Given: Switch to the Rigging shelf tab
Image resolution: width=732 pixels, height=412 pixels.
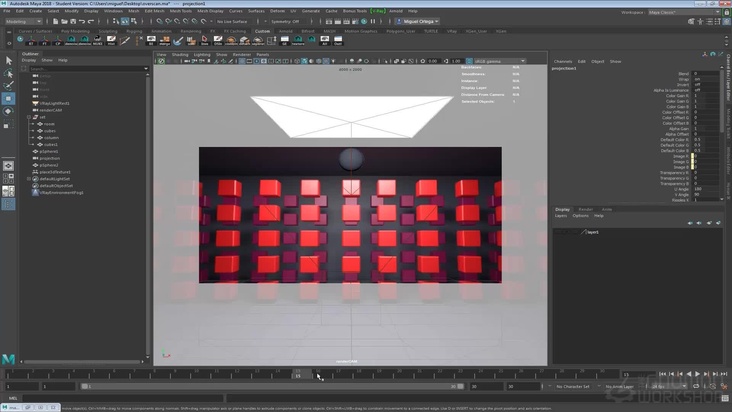Looking at the screenshot, I should [133, 31].
